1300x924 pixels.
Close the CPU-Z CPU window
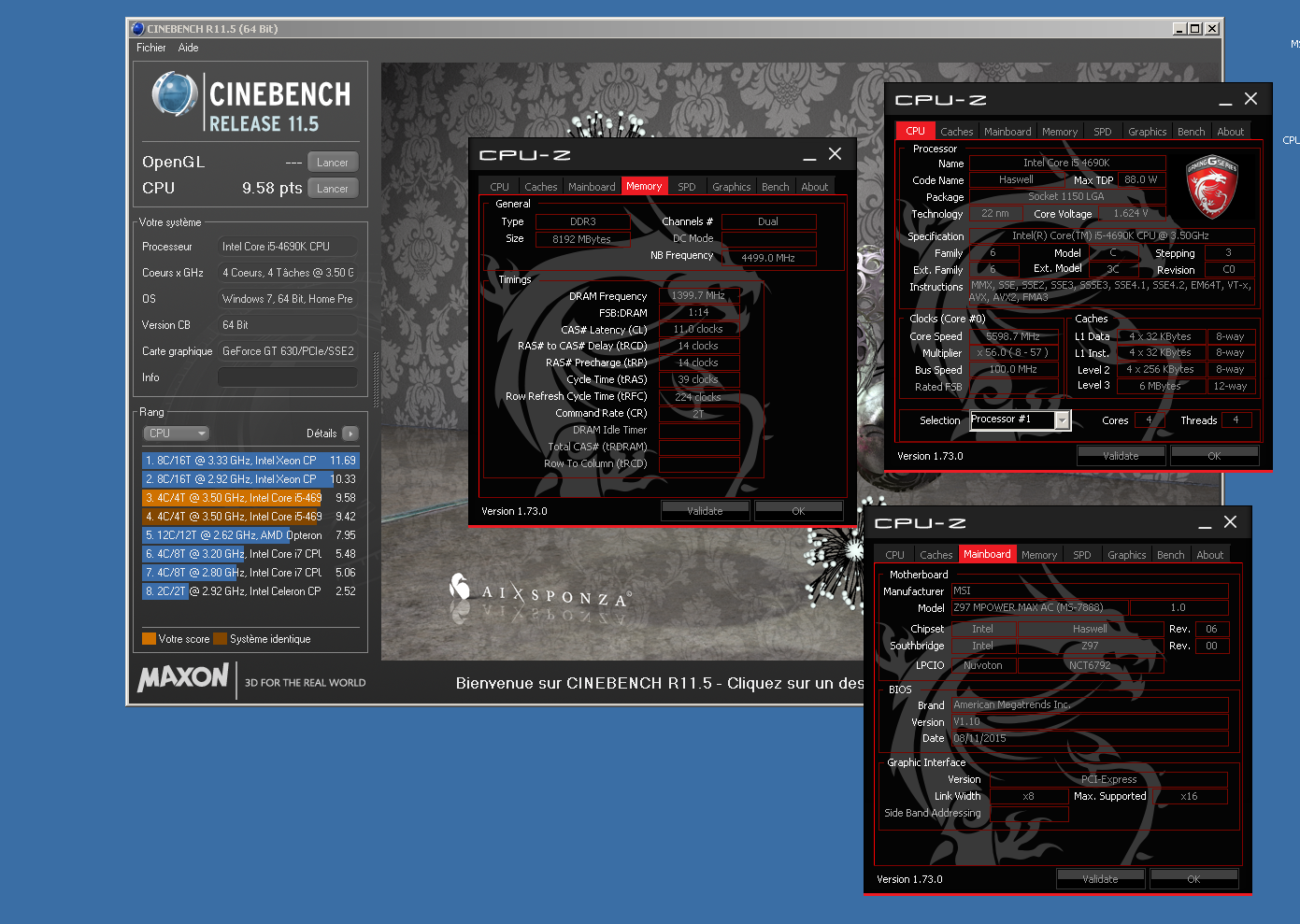pos(1250,99)
